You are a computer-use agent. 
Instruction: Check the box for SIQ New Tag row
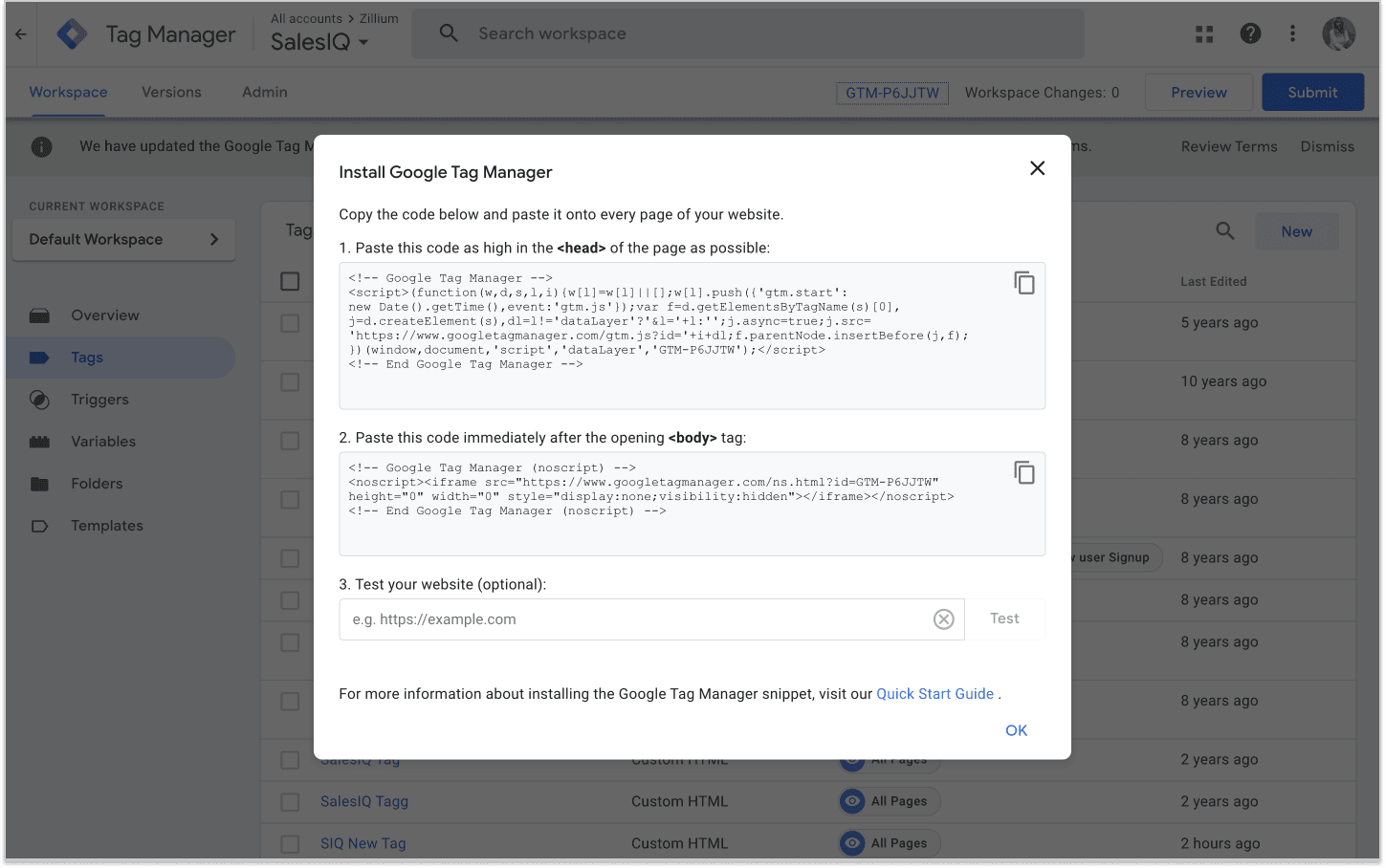(x=290, y=843)
